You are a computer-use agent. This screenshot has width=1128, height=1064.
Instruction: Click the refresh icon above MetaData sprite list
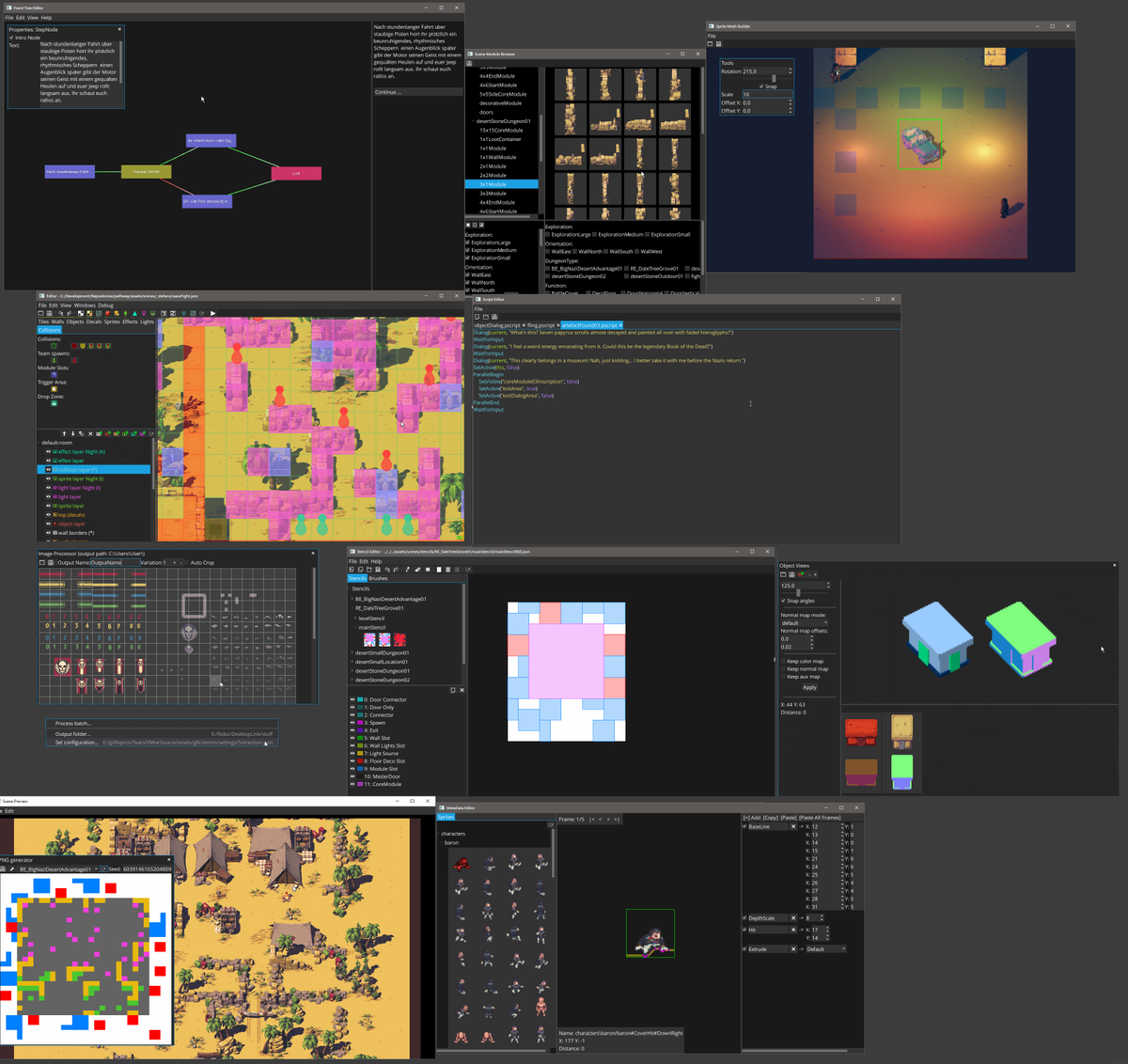coord(551,824)
